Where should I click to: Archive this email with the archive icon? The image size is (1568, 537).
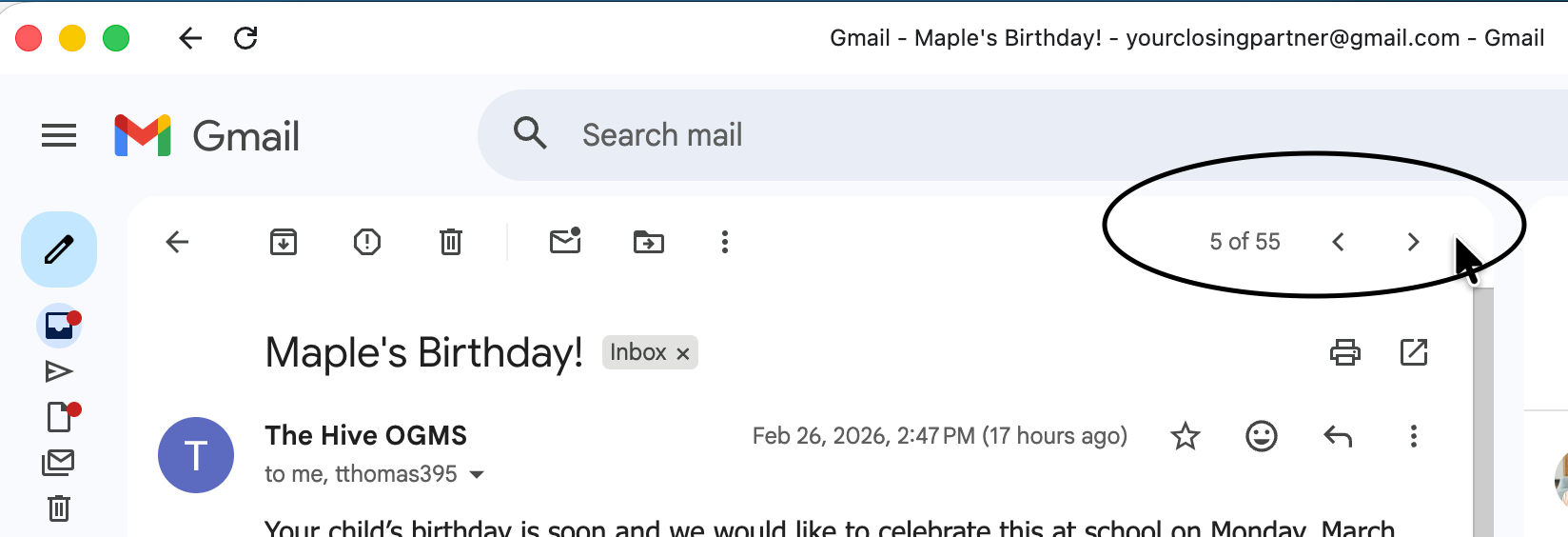pos(284,242)
